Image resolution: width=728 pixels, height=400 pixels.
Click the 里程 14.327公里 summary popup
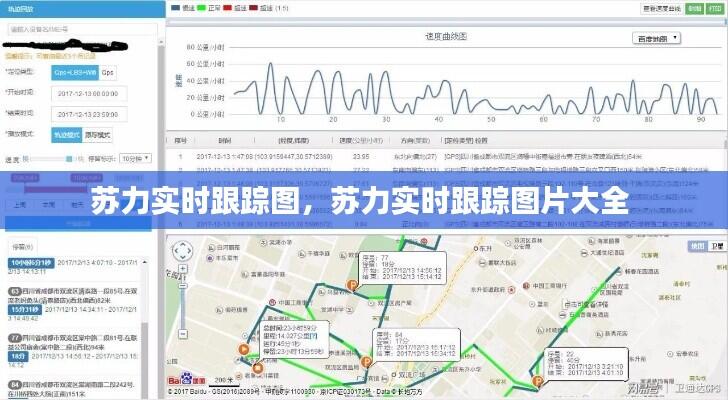tap(295, 340)
